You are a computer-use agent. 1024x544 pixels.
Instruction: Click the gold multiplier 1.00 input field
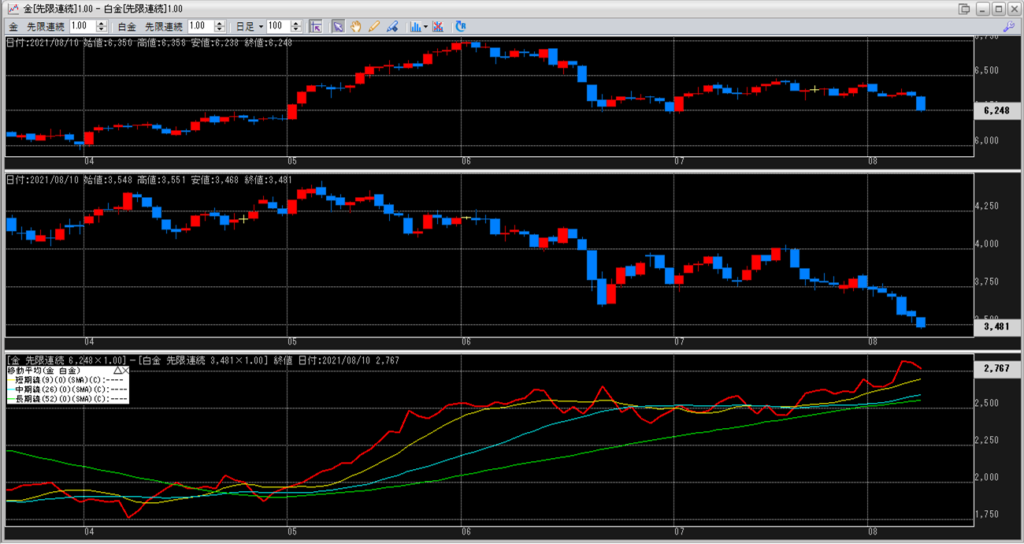(x=82, y=25)
